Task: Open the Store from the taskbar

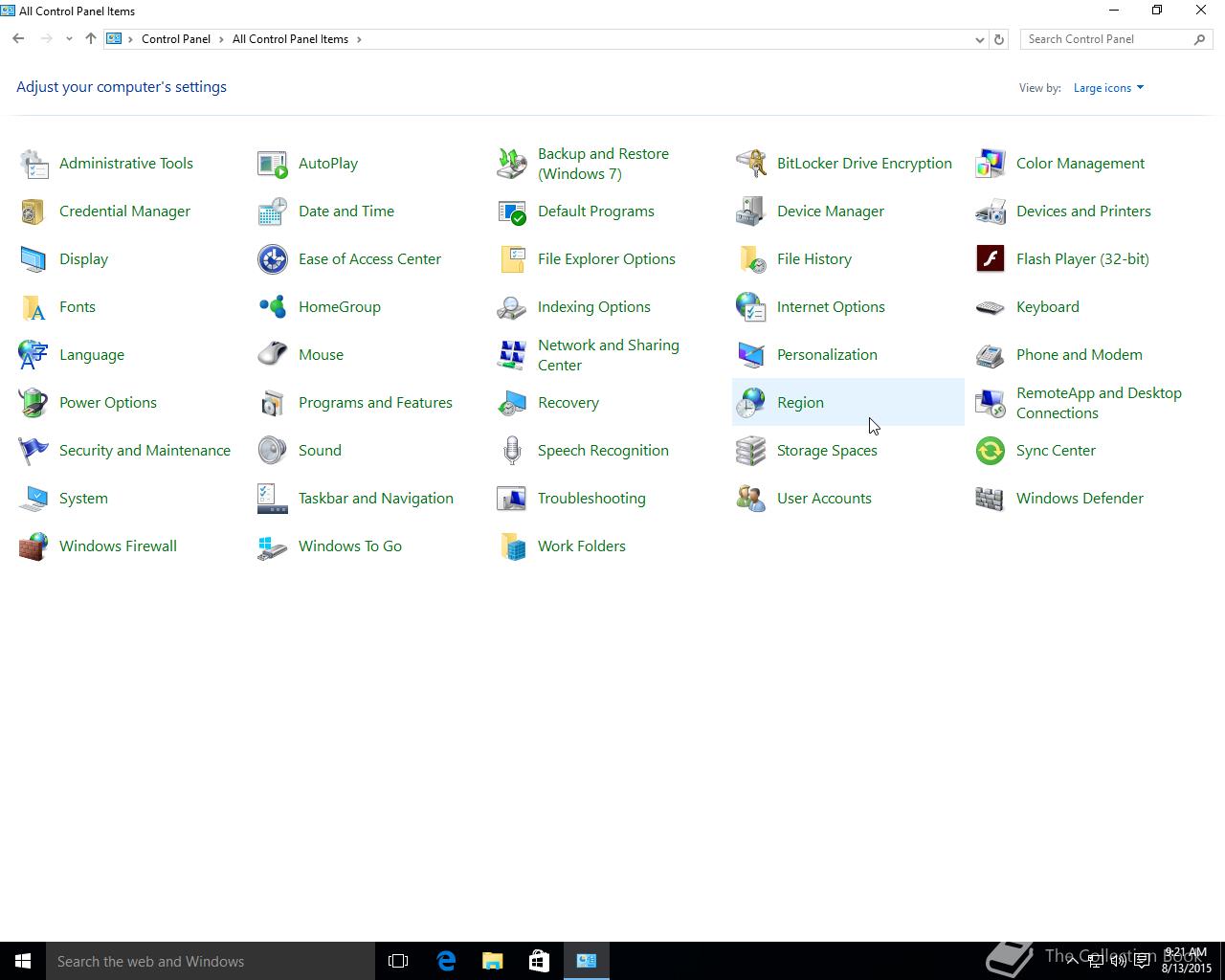Action: pyautogui.click(x=540, y=961)
